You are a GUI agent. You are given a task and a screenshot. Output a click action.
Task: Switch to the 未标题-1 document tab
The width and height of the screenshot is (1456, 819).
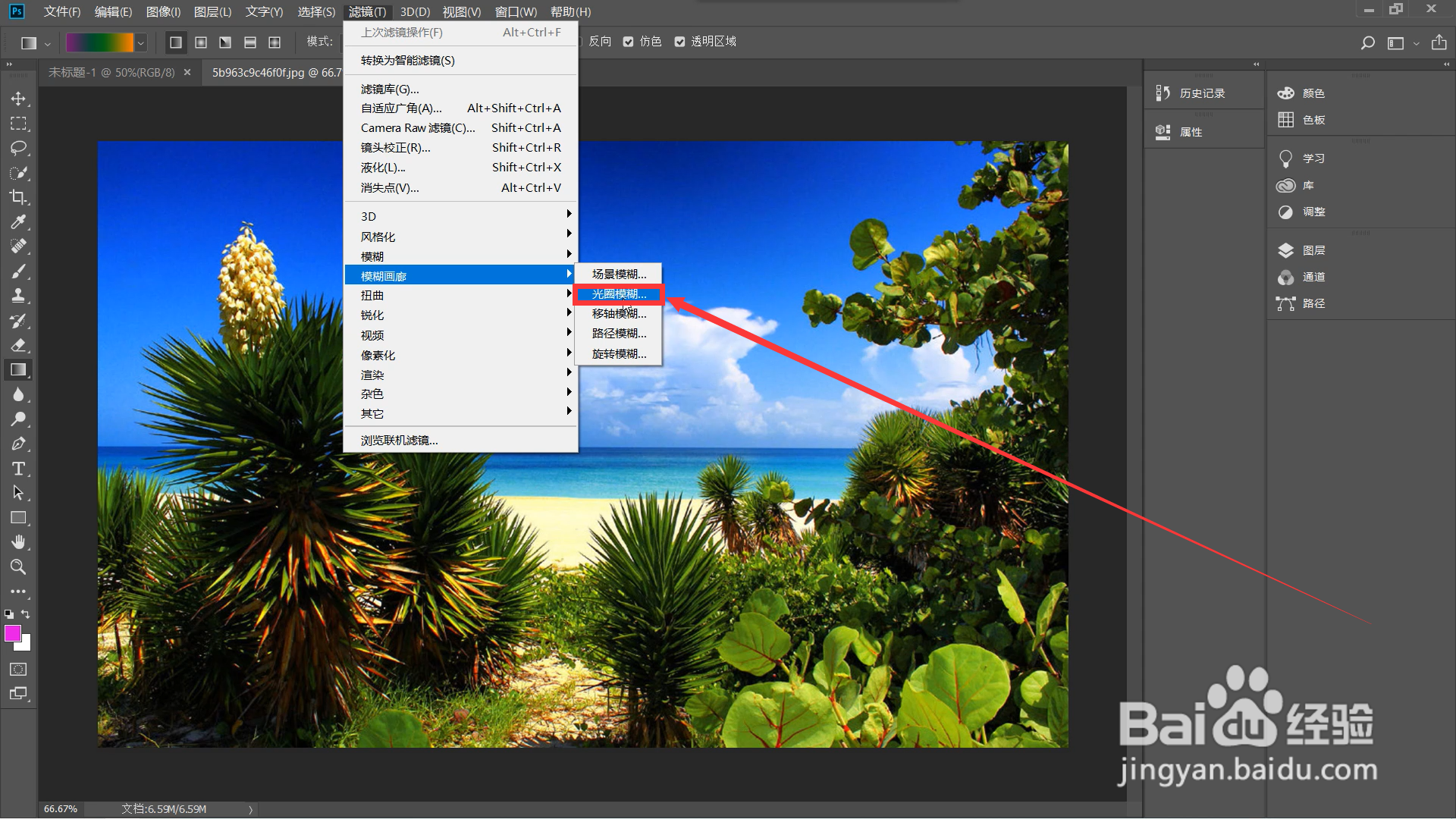click(x=111, y=73)
